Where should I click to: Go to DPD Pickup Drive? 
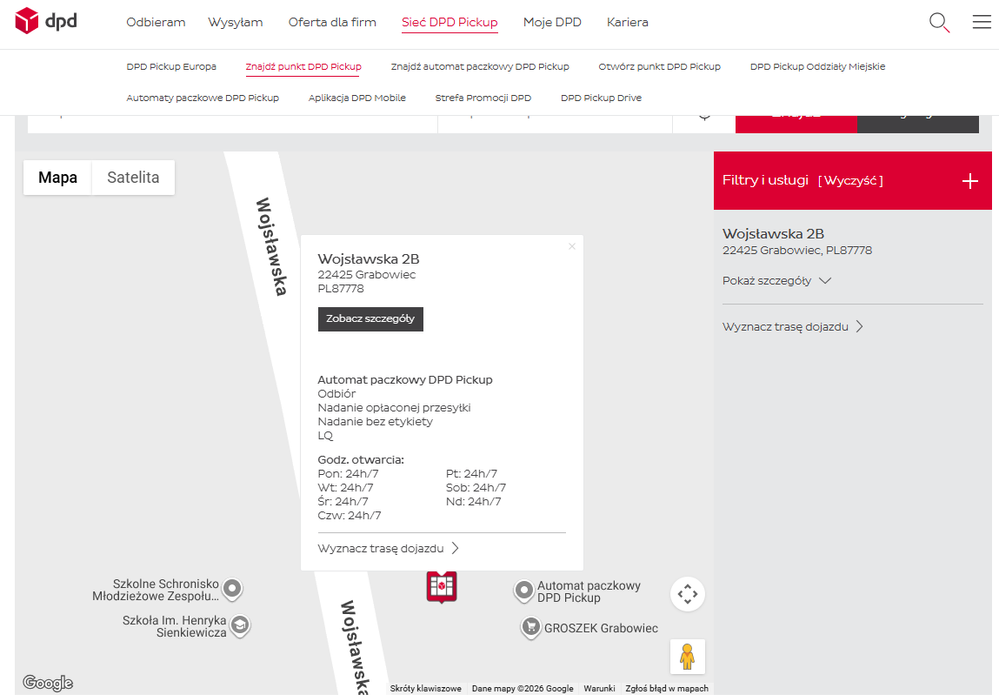(x=601, y=98)
